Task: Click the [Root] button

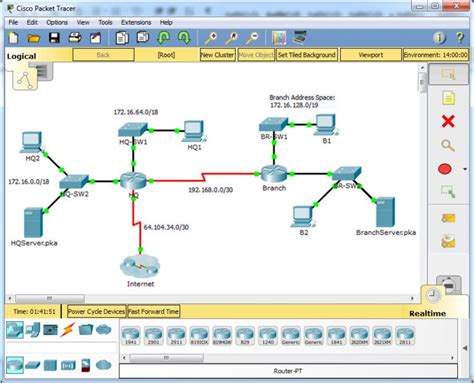Action: click(x=166, y=55)
